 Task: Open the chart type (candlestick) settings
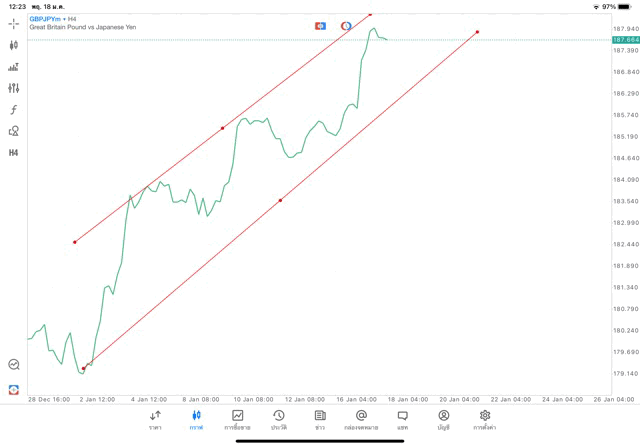pos(14,45)
